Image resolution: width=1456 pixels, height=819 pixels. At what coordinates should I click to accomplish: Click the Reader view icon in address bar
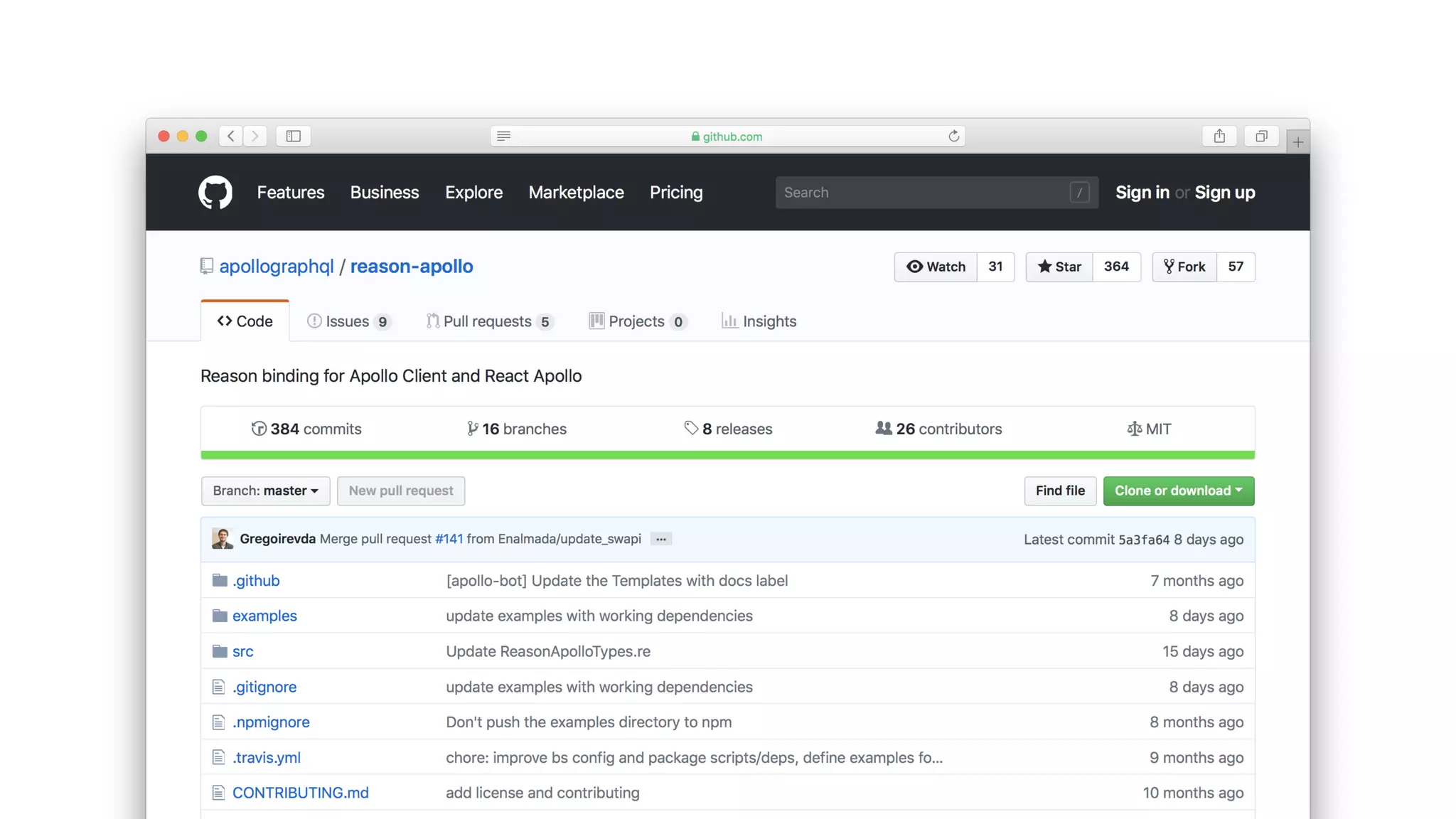click(503, 136)
